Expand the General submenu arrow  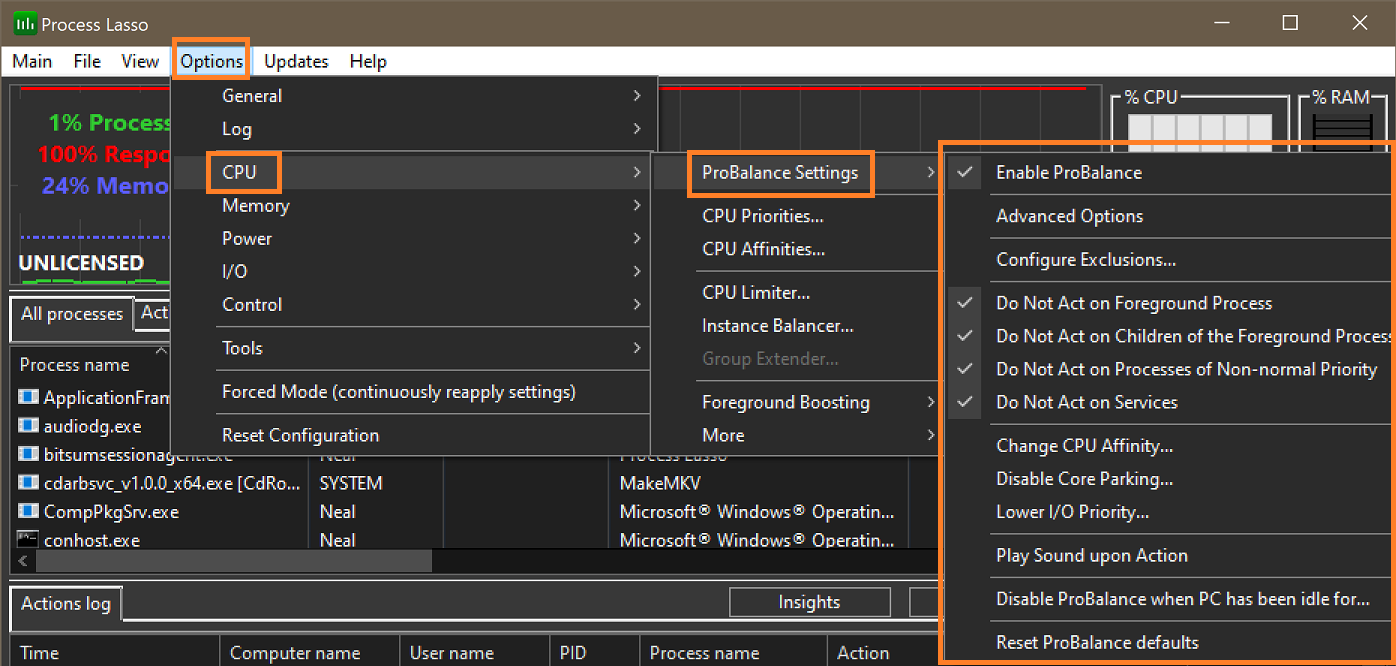637,96
